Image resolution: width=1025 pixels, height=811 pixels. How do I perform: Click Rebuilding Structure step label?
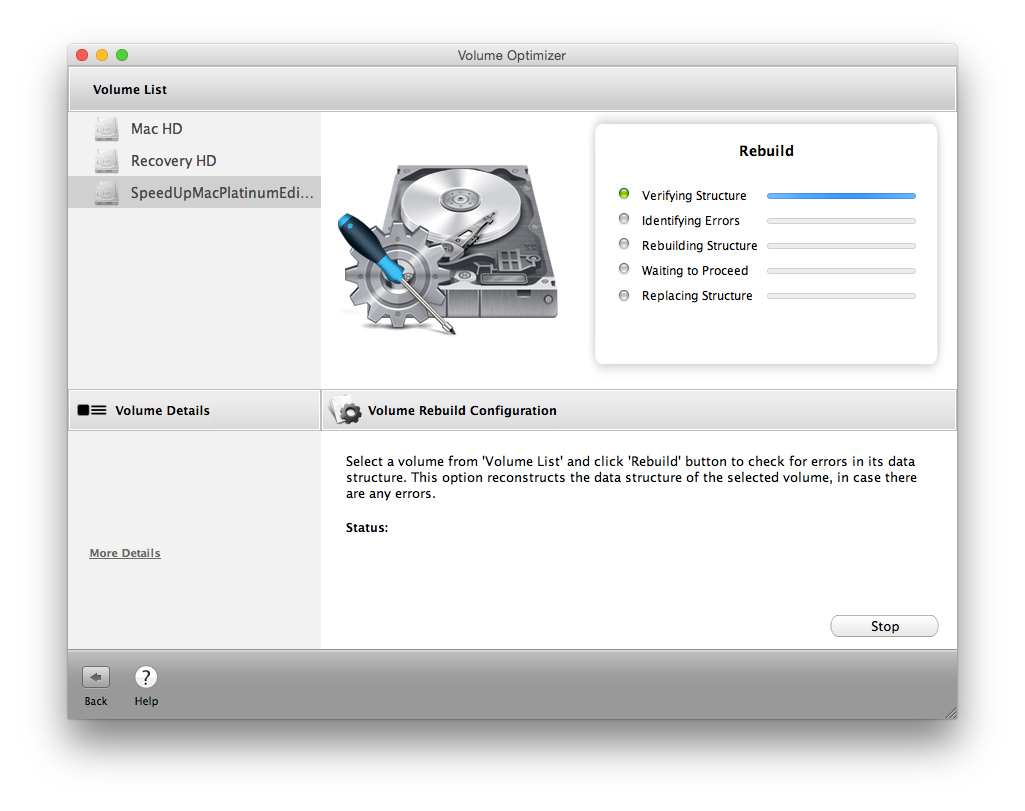[699, 246]
